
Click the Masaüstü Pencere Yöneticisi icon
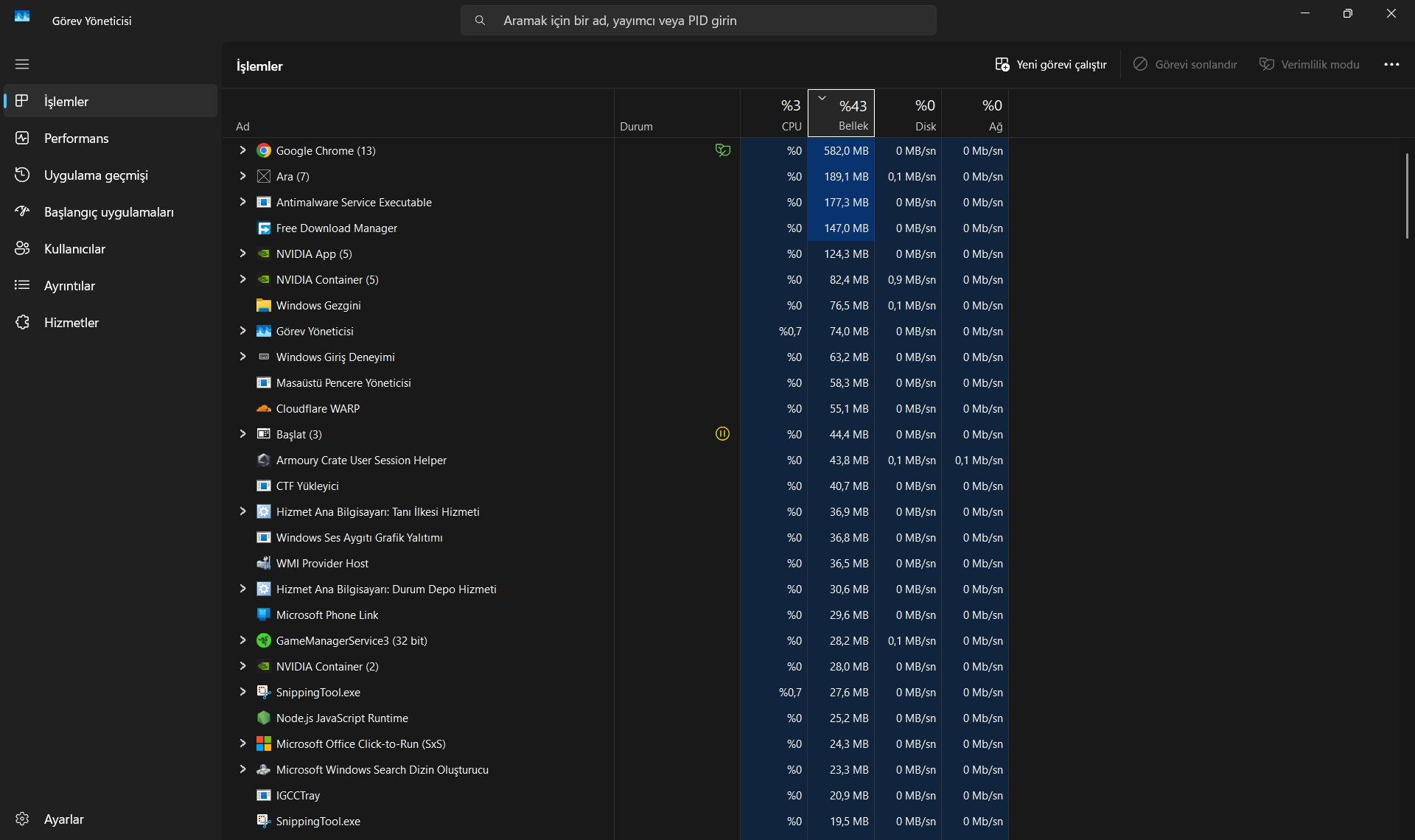(x=263, y=383)
